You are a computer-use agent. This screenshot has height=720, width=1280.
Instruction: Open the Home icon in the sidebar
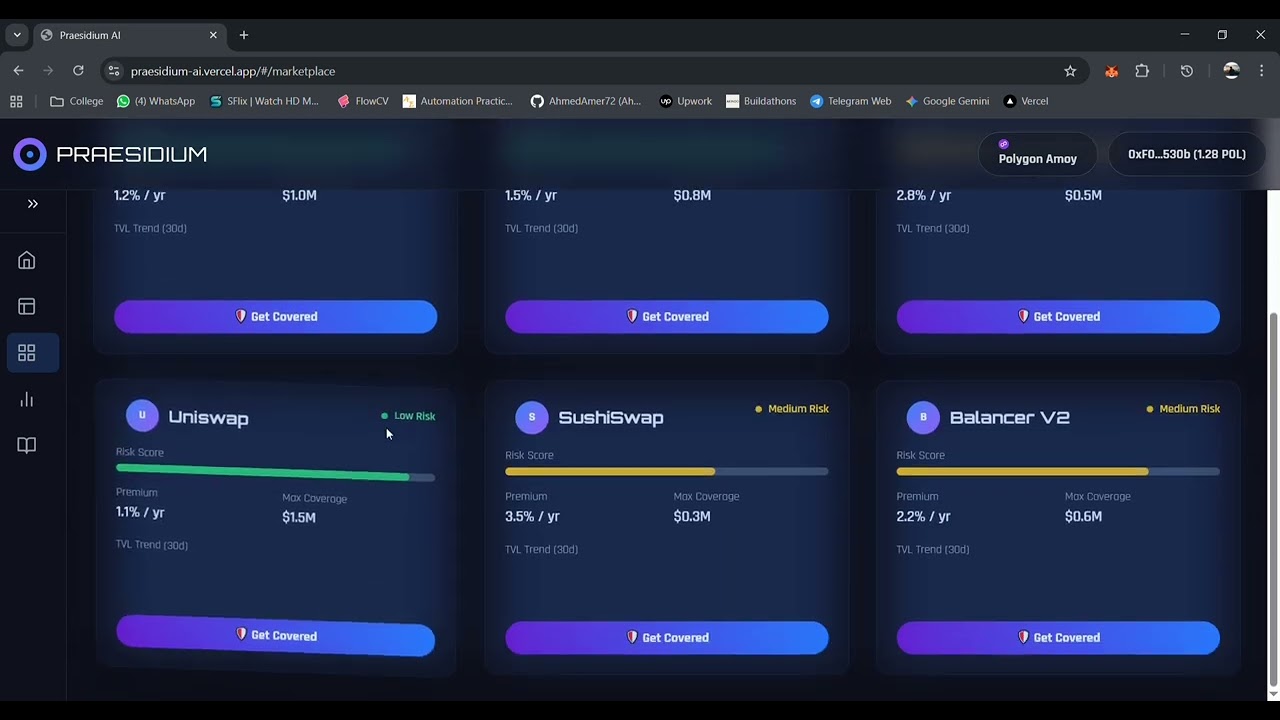(x=27, y=260)
